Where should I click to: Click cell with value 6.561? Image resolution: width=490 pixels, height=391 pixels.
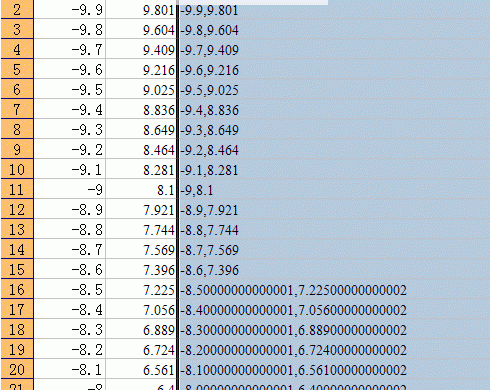(141, 369)
